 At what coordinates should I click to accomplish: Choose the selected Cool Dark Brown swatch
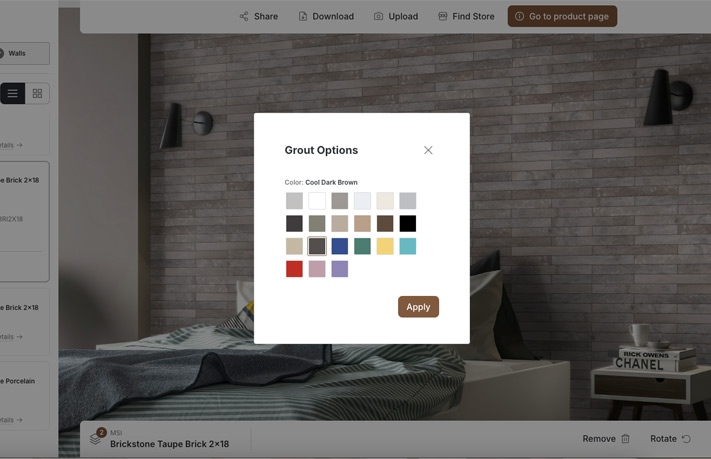click(317, 246)
